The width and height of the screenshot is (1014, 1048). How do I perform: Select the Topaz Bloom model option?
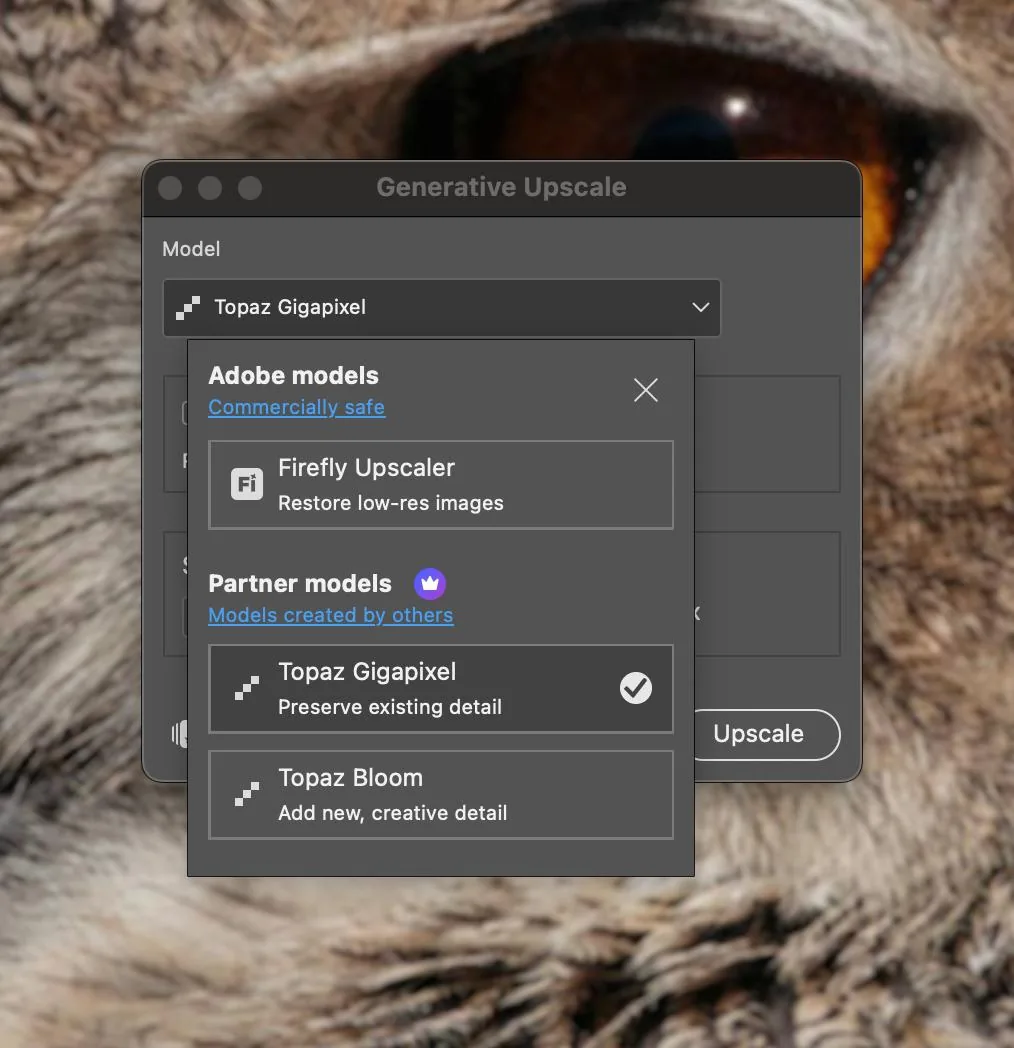point(440,795)
